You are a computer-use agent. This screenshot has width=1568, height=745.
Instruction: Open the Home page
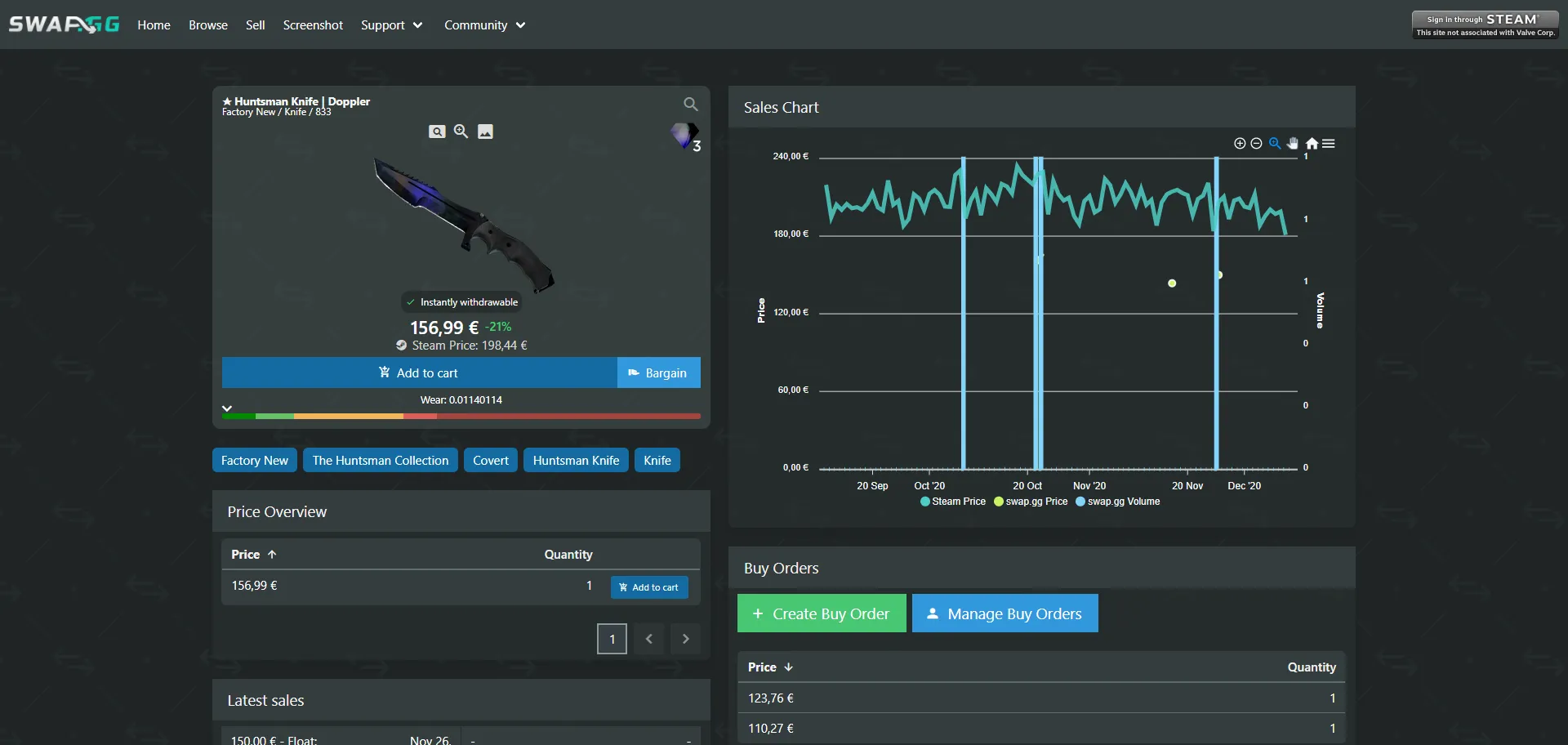click(x=154, y=25)
